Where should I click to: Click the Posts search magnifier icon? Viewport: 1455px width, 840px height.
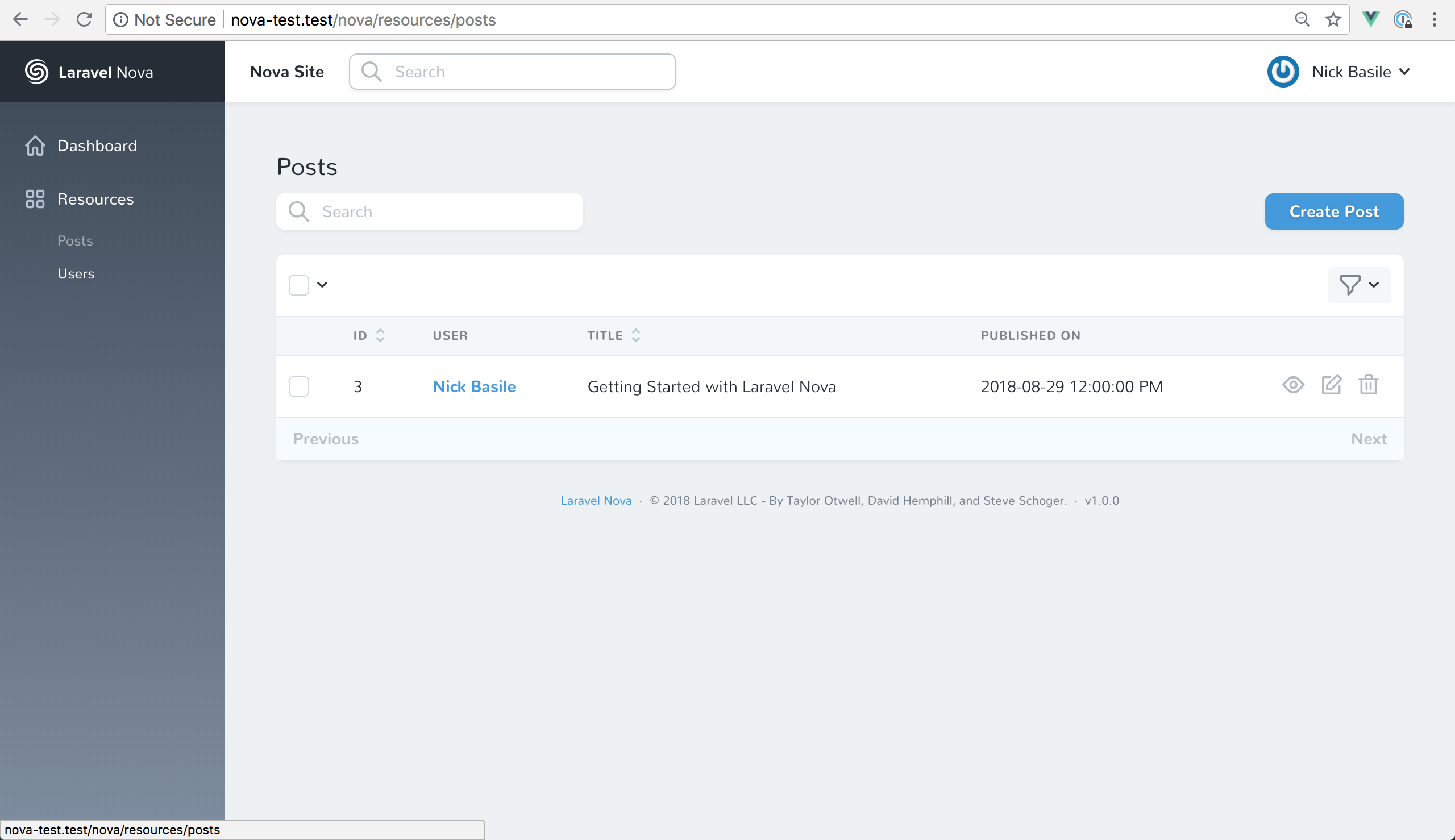click(x=298, y=211)
